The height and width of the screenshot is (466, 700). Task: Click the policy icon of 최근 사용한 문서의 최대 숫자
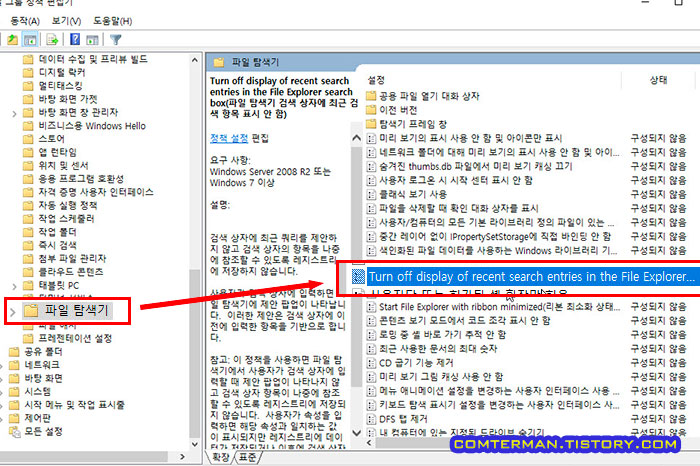pos(371,349)
